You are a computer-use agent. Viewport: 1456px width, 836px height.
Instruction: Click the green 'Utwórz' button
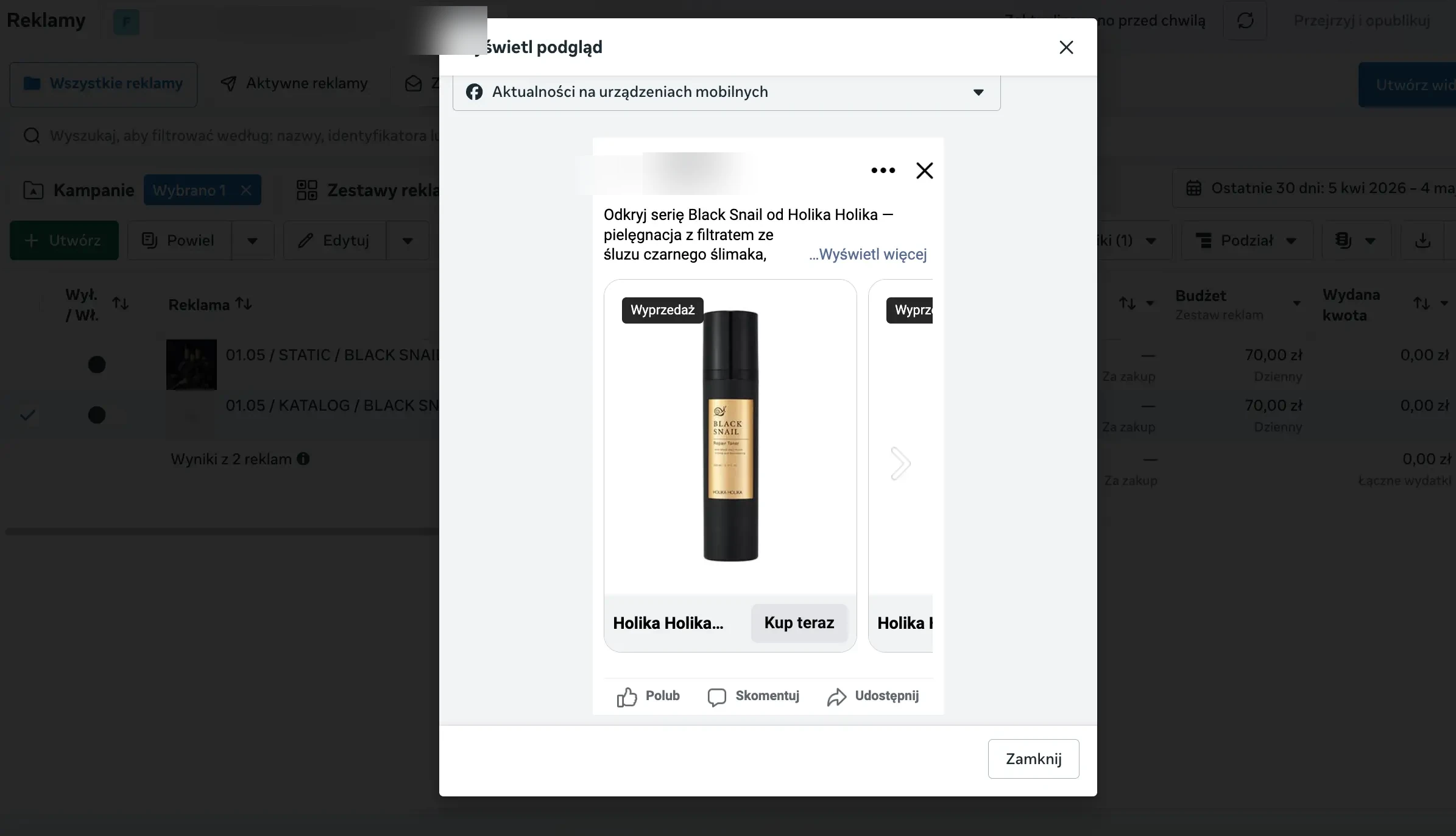pos(64,240)
